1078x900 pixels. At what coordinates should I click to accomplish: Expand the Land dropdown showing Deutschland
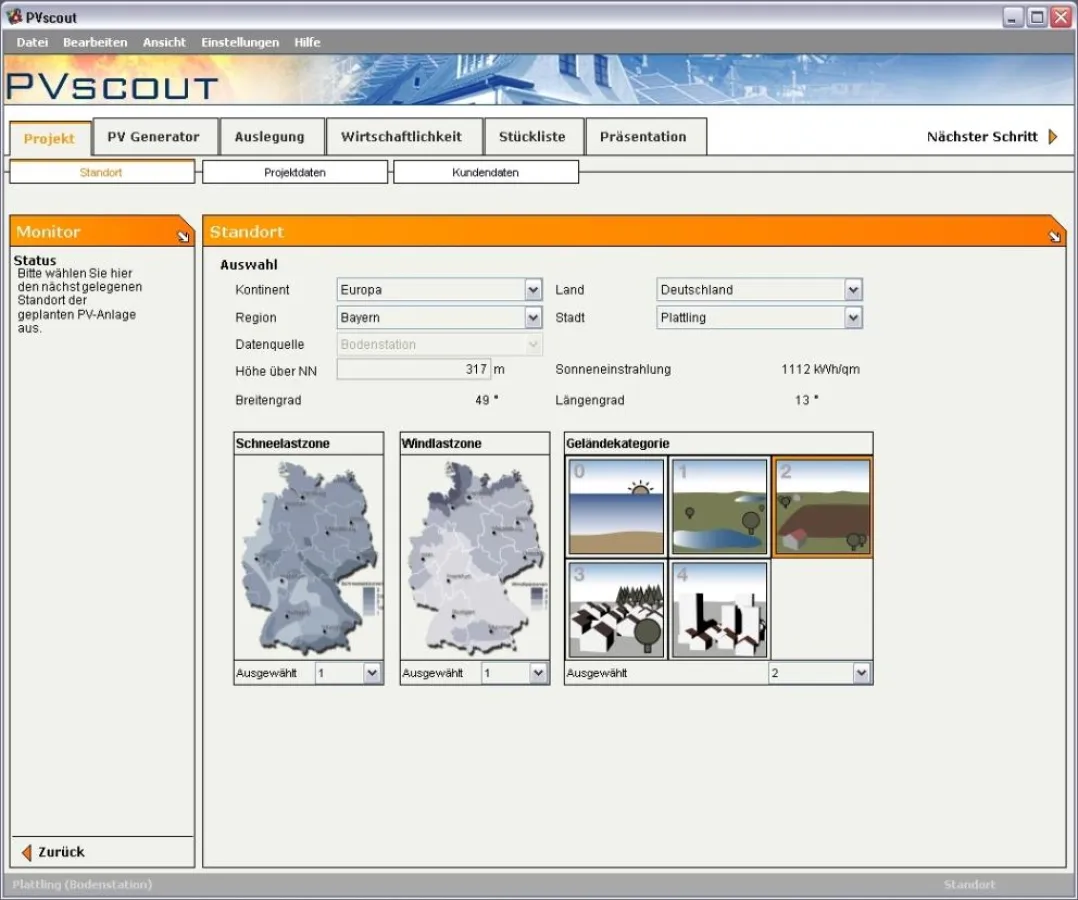(x=852, y=290)
